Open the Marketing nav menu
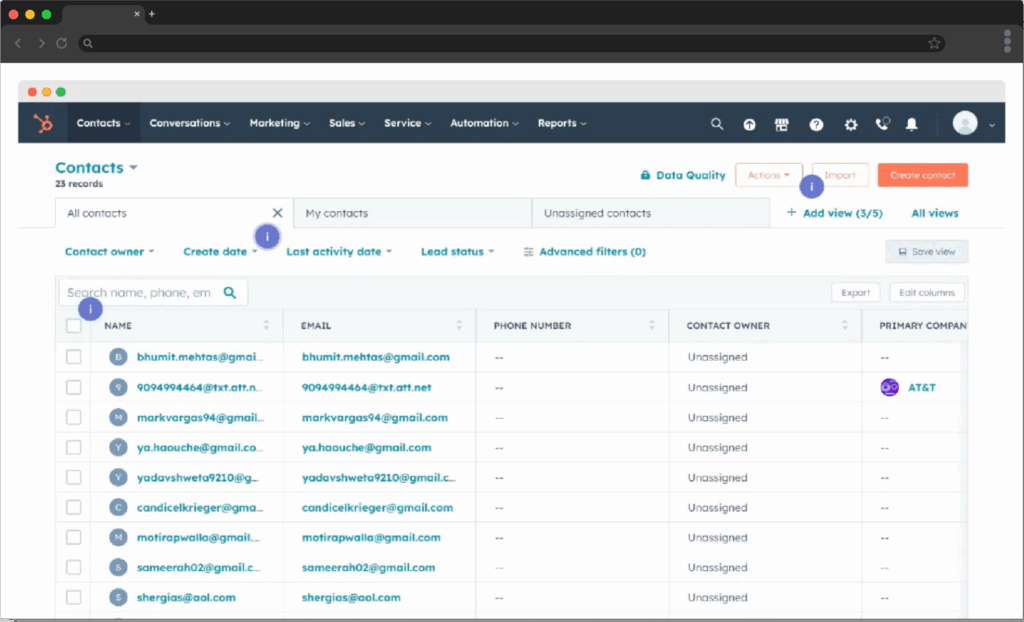The width and height of the screenshot is (1024, 622). point(280,123)
